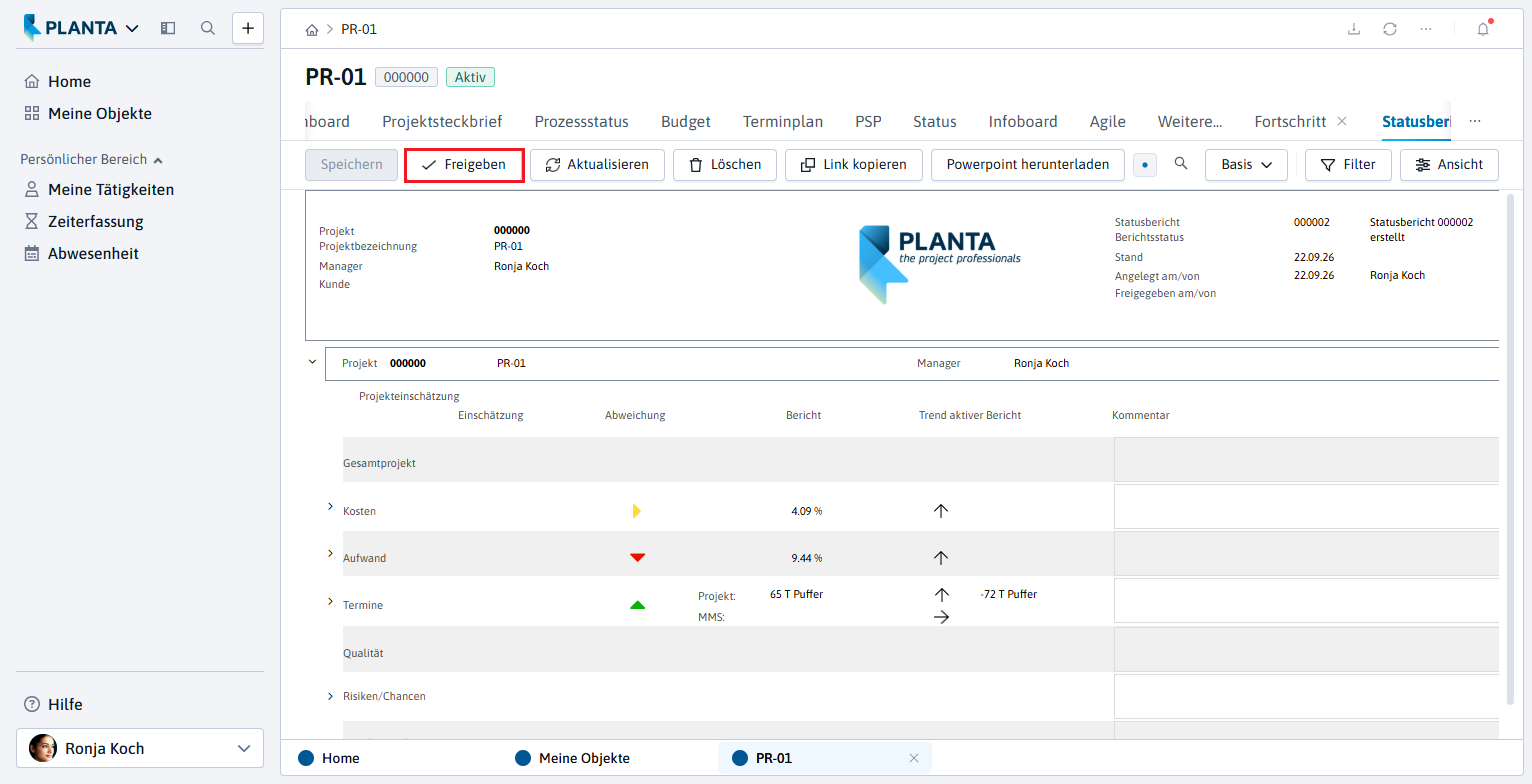Open the Ronja Koch user dropdown

pos(140,748)
